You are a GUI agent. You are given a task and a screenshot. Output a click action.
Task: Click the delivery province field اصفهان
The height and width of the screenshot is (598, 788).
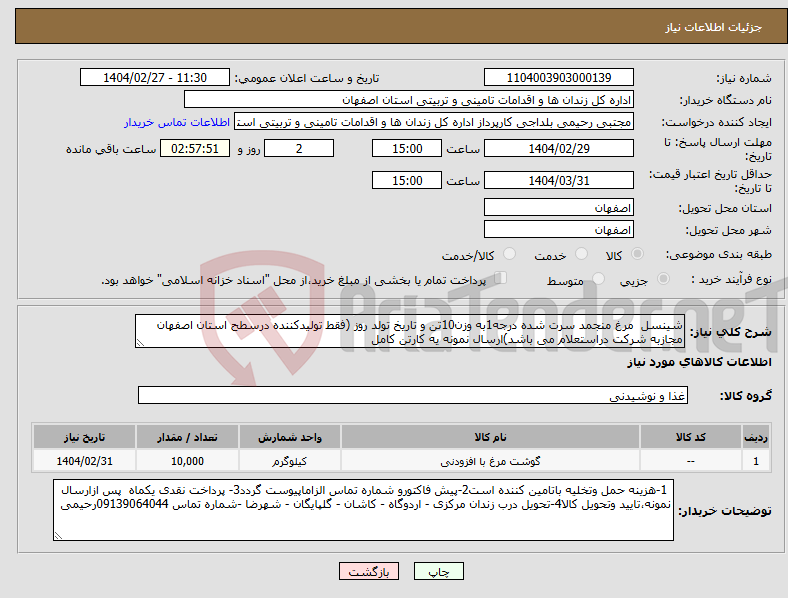(x=559, y=207)
